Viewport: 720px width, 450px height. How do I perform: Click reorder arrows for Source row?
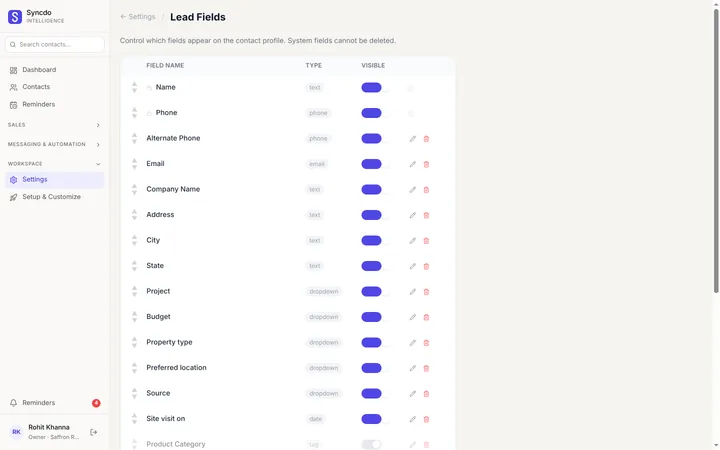(x=134, y=393)
